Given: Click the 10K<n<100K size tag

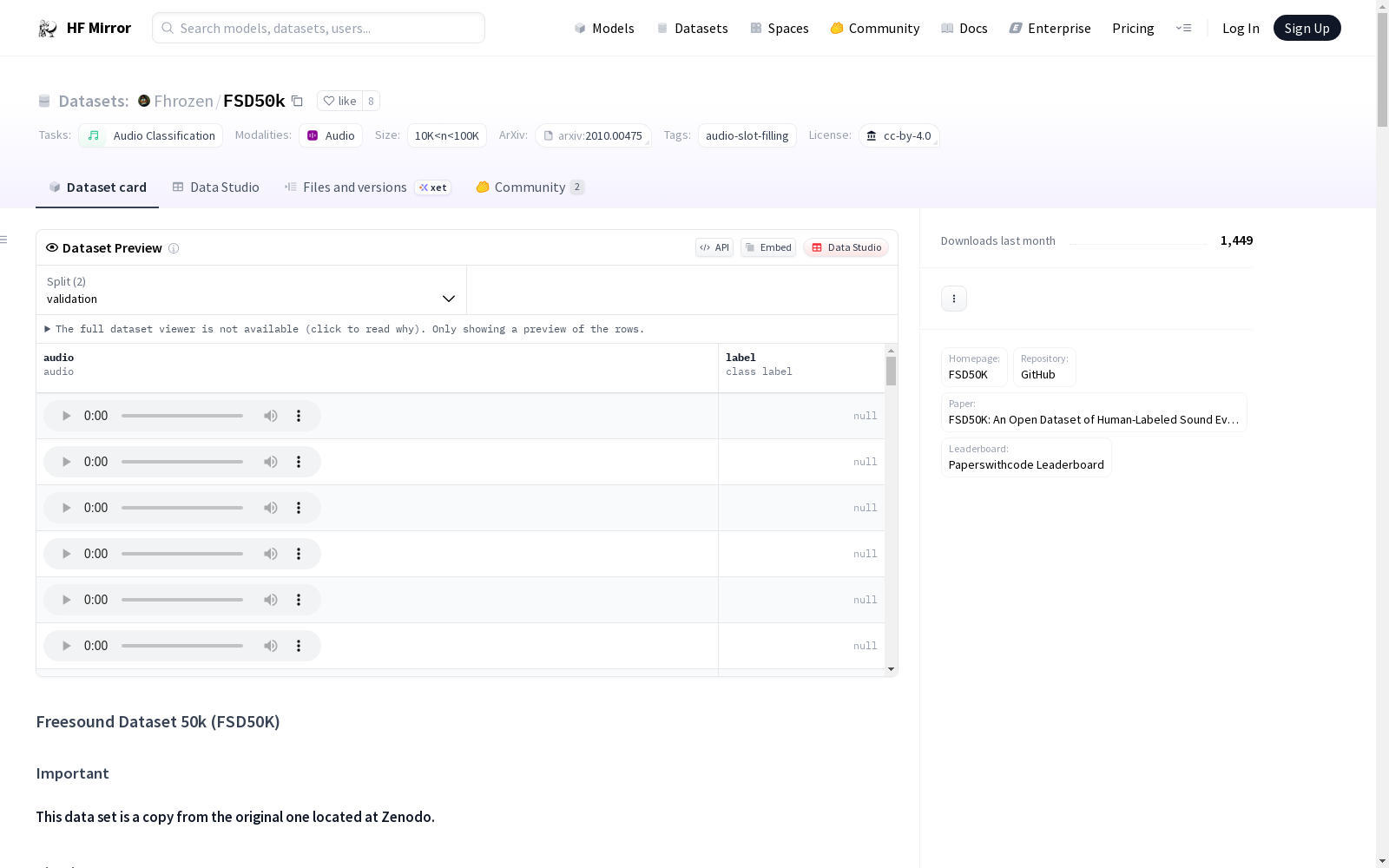Looking at the screenshot, I should click(447, 135).
